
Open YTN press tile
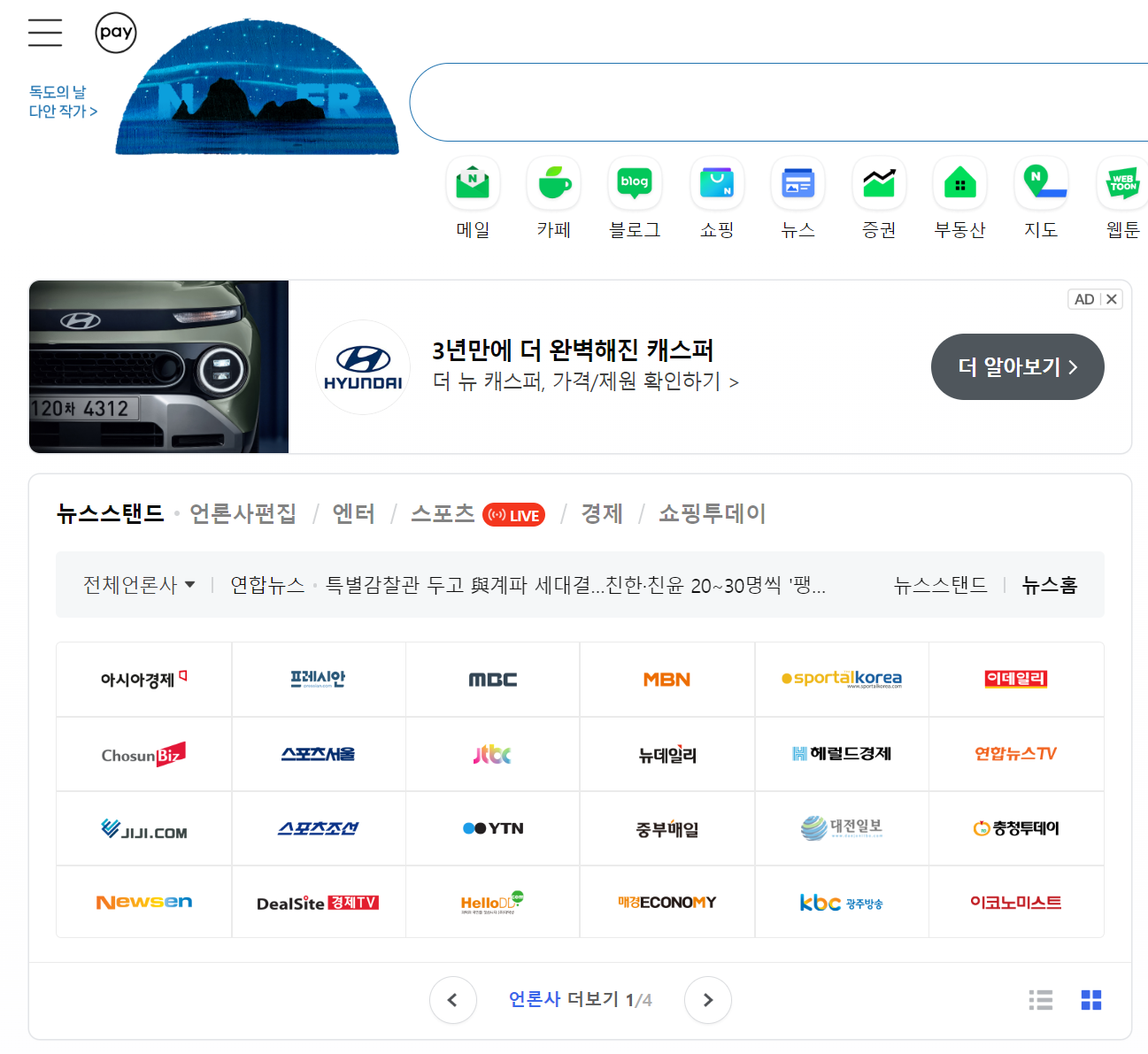click(493, 828)
